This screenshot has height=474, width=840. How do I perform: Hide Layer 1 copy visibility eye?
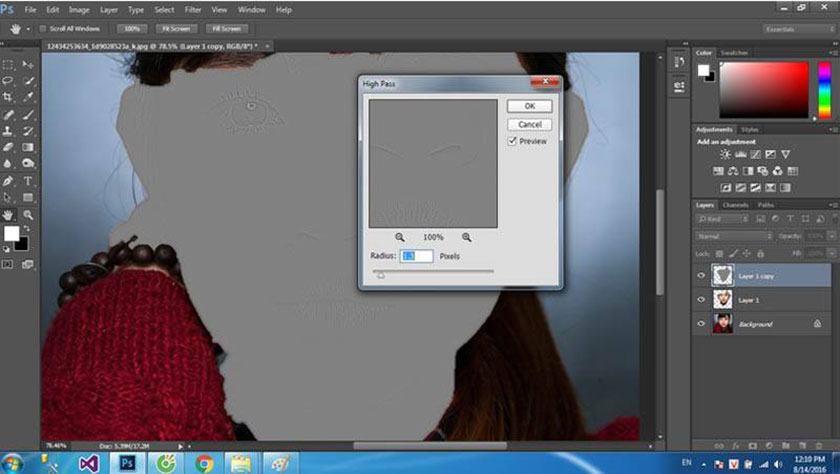click(701, 276)
